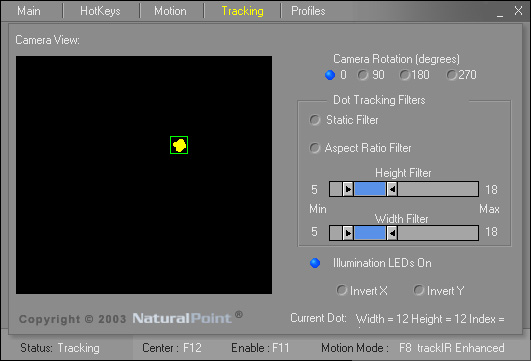This screenshot has width=531, height=361.
Task: Open the Profiles tab
Action: coord(308,11)
